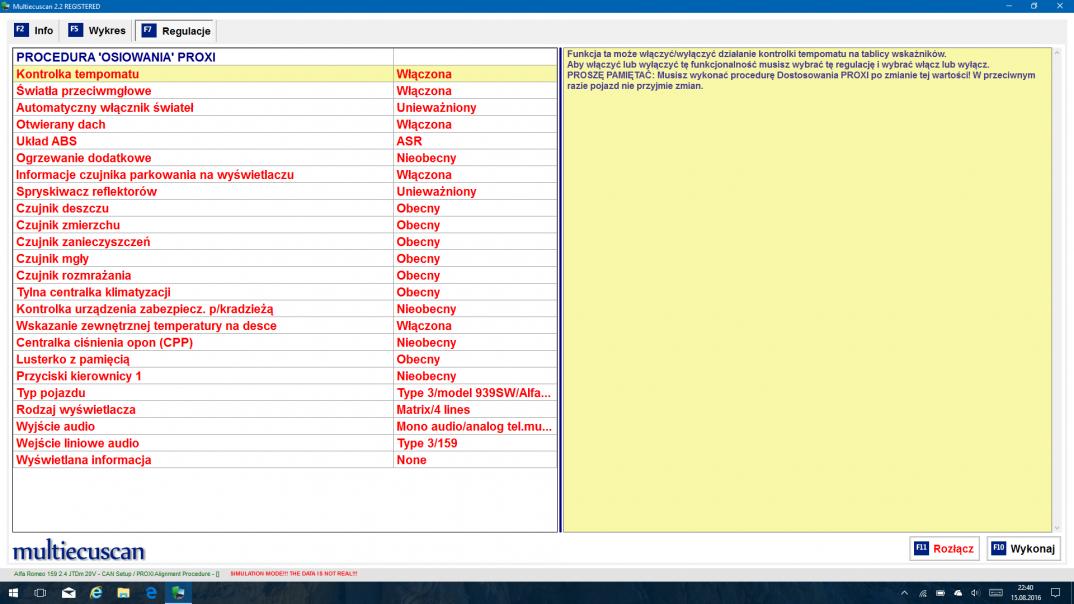This screenshot has width=1074, height=604.
Task: Select the Spryskiwacz reflektorów row
Action: (285, 192)
